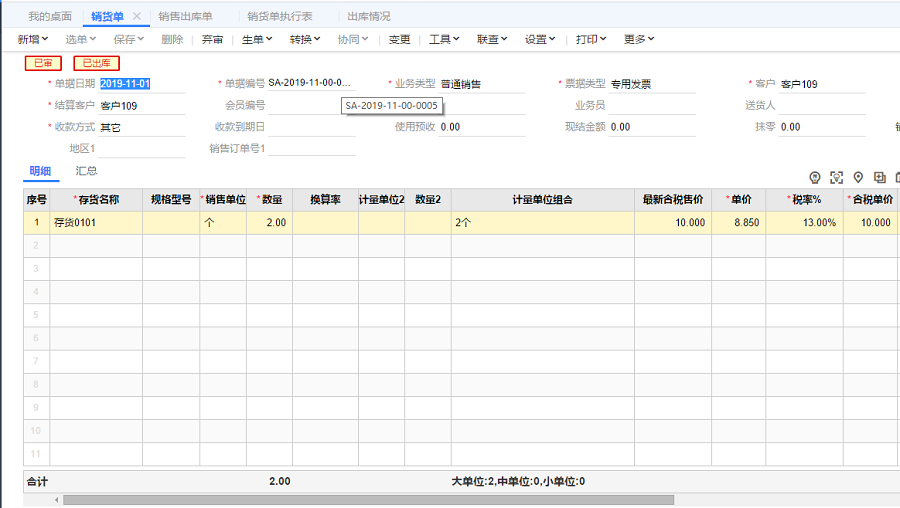The image size is (900, 508).
Task: Expand the 打印 print menu
Action: [591, 39]
